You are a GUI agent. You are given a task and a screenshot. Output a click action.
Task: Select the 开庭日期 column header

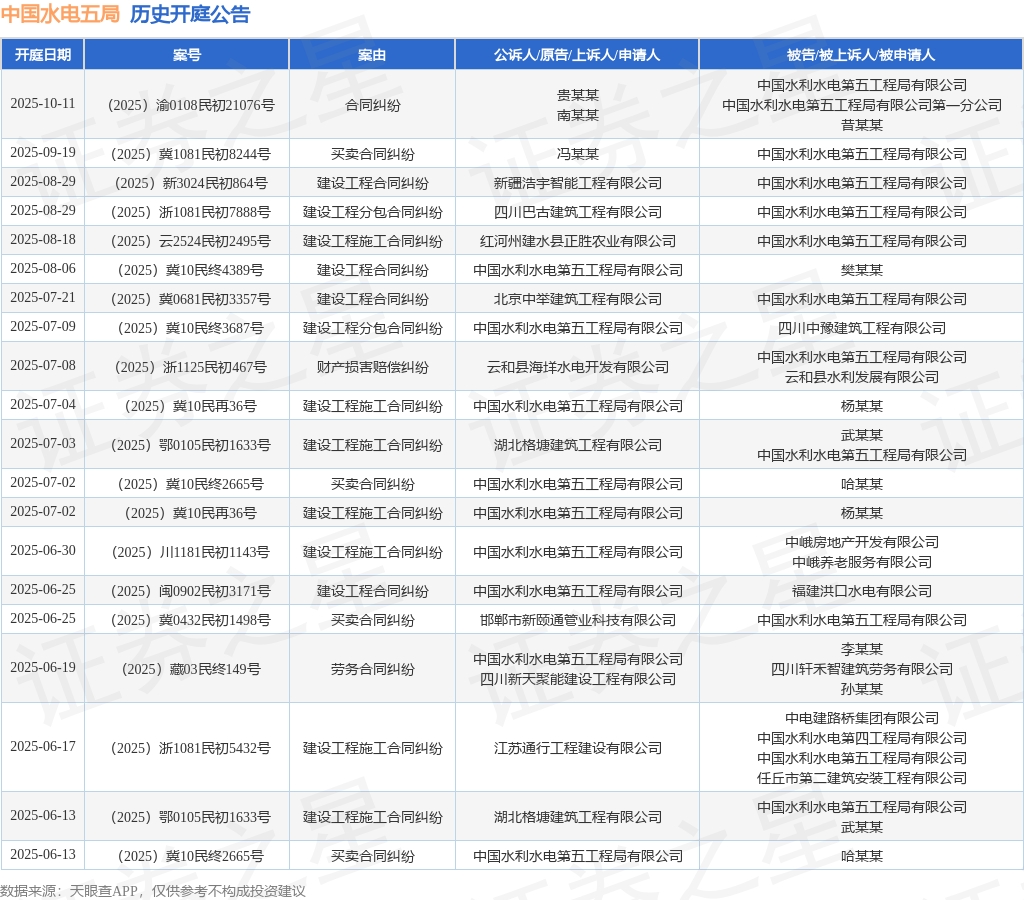[43, 55]
